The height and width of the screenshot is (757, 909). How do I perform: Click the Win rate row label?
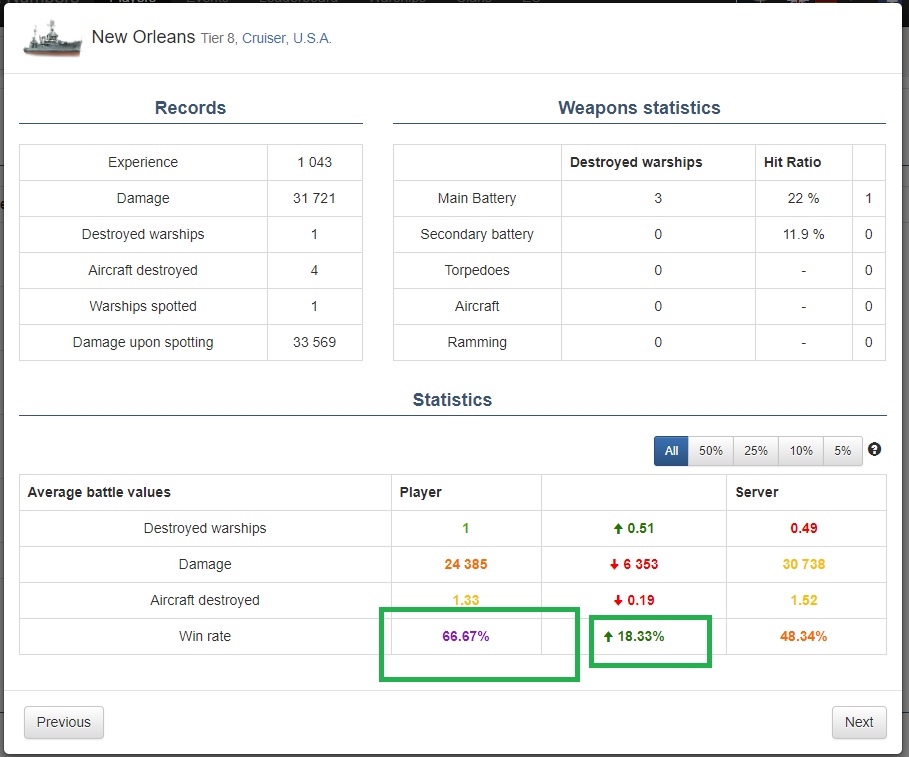(x=205, y=636)
